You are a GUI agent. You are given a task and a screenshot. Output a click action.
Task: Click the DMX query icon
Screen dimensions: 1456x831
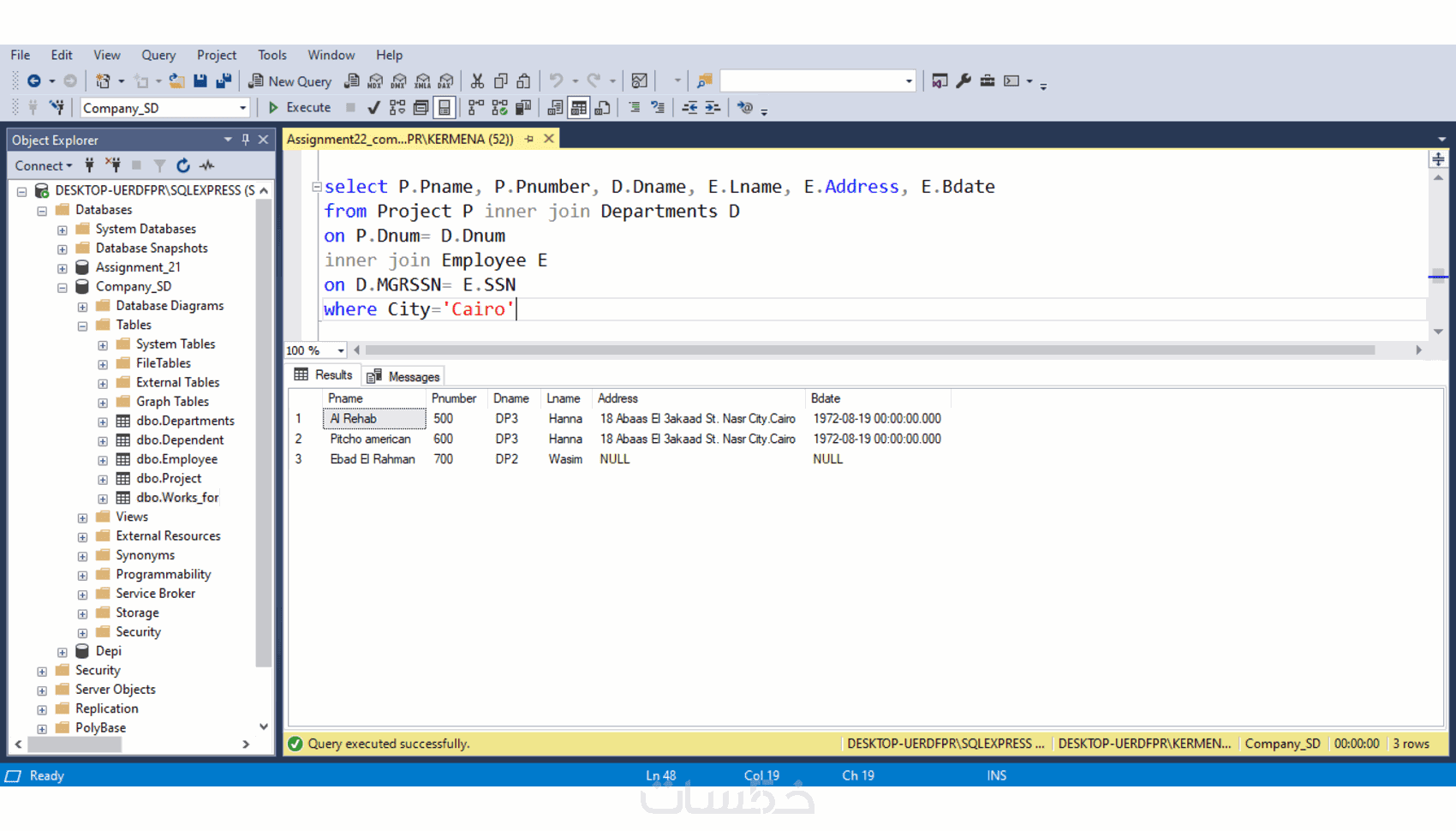click(398, 81)
